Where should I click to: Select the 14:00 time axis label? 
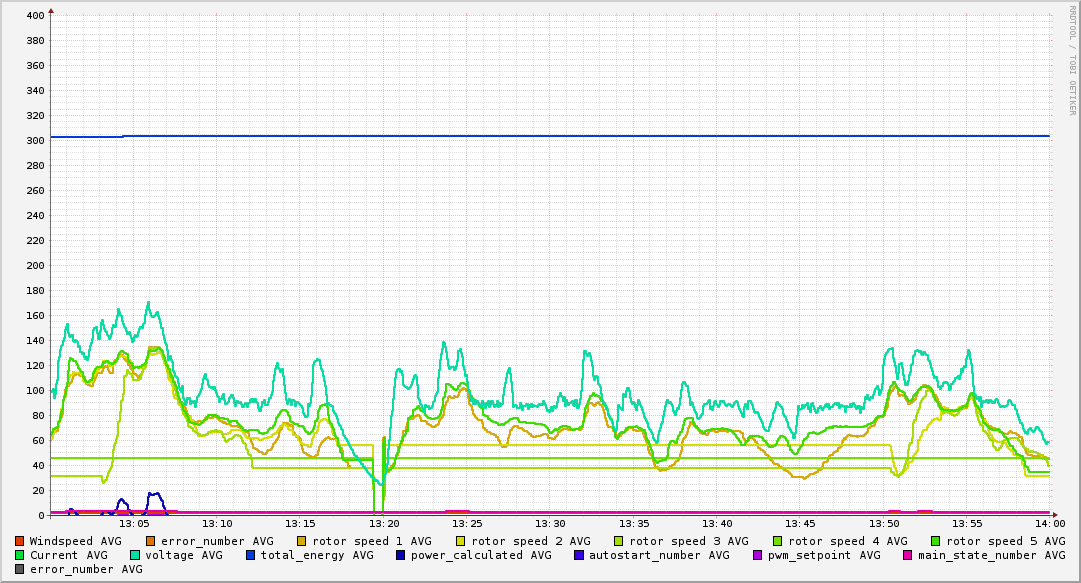1051,524
